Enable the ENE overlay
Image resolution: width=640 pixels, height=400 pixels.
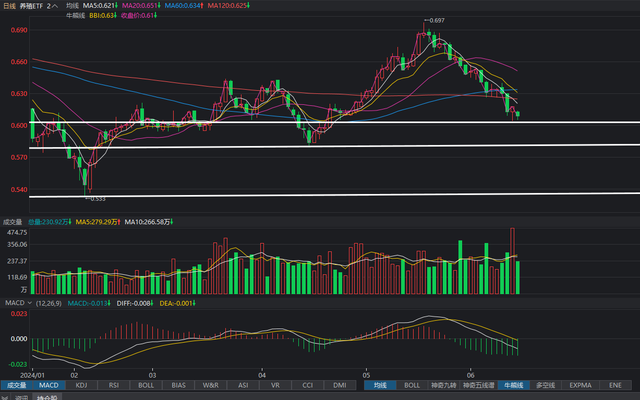(615, 385)
